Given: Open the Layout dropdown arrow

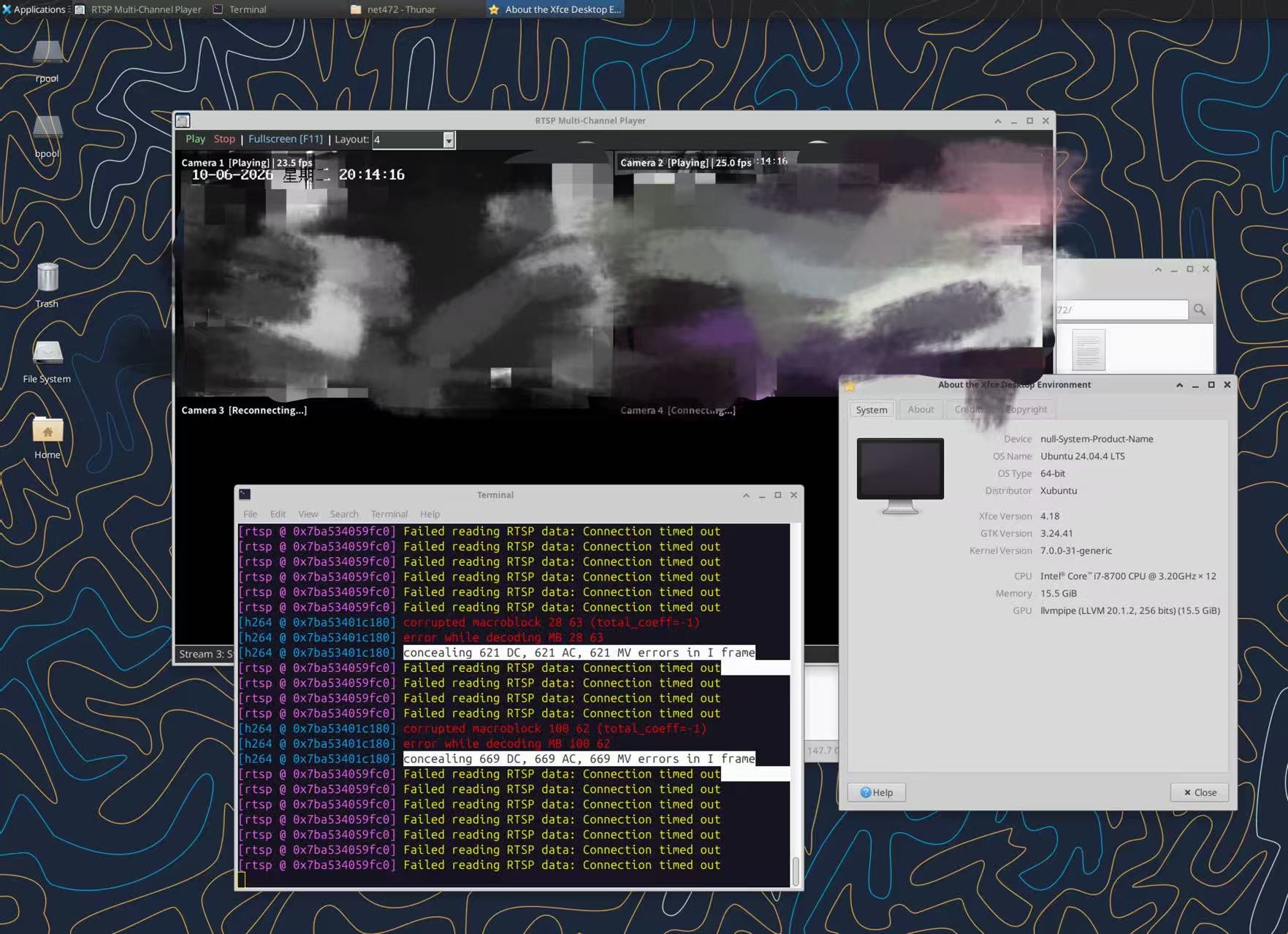Looking at the screenshot, I should pos(449,139).
